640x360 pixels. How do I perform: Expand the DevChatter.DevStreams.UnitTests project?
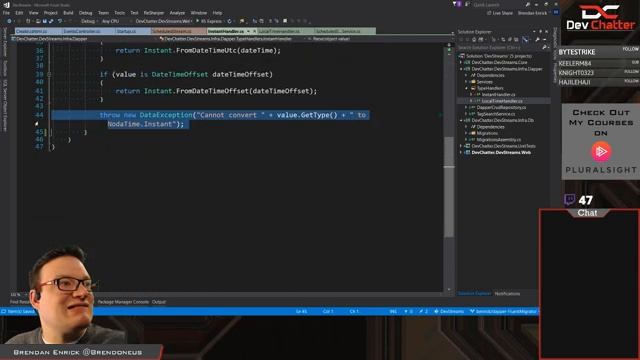461,146
